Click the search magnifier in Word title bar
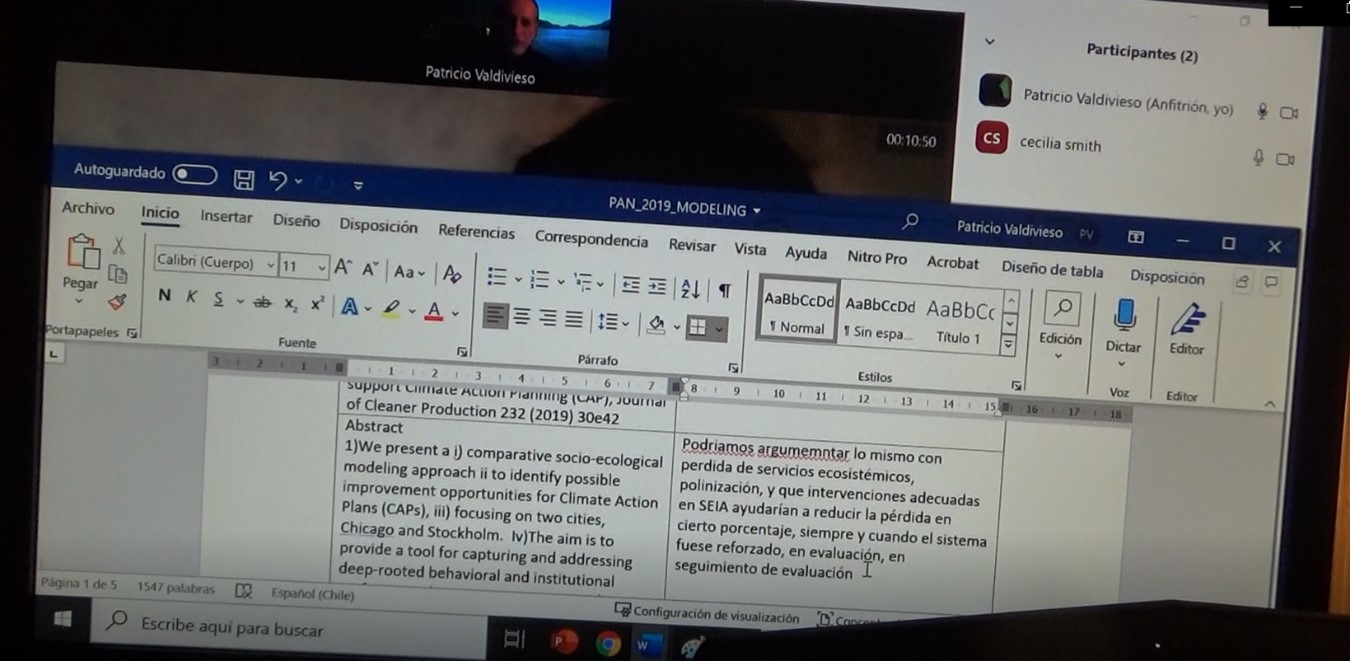 point(910,221)
